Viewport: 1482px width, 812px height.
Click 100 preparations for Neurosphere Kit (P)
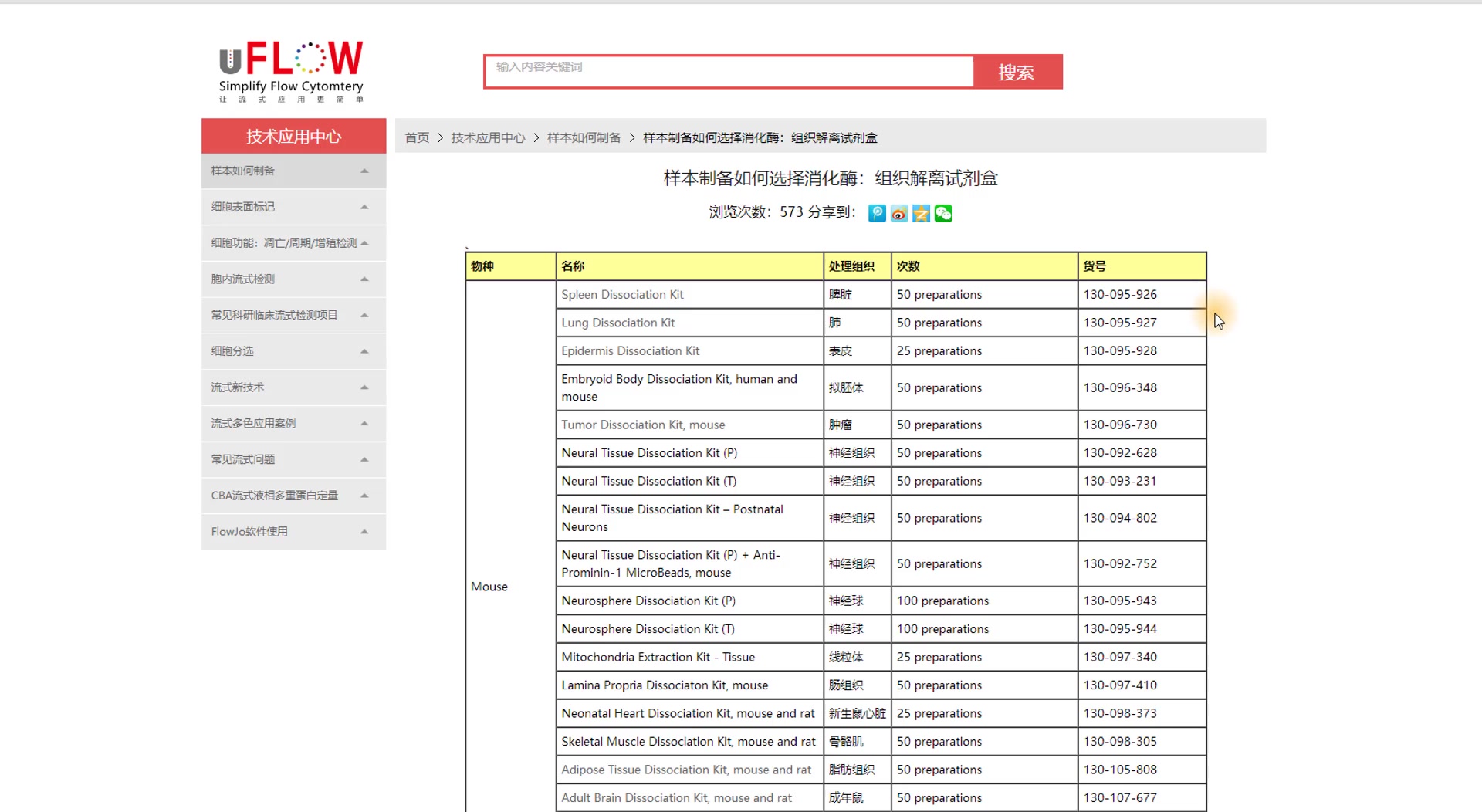pos(985,601)
